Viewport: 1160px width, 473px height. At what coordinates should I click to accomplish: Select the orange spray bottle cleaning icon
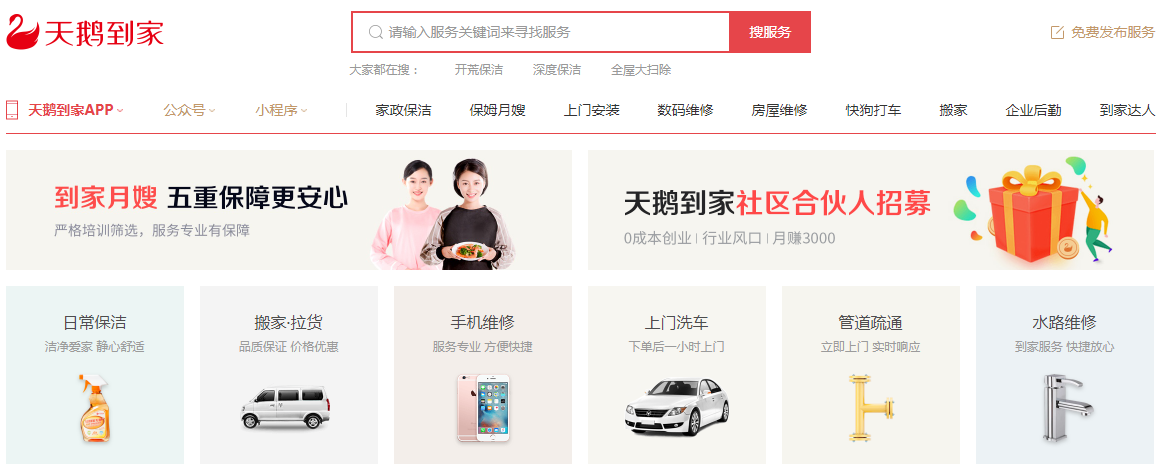95,409
